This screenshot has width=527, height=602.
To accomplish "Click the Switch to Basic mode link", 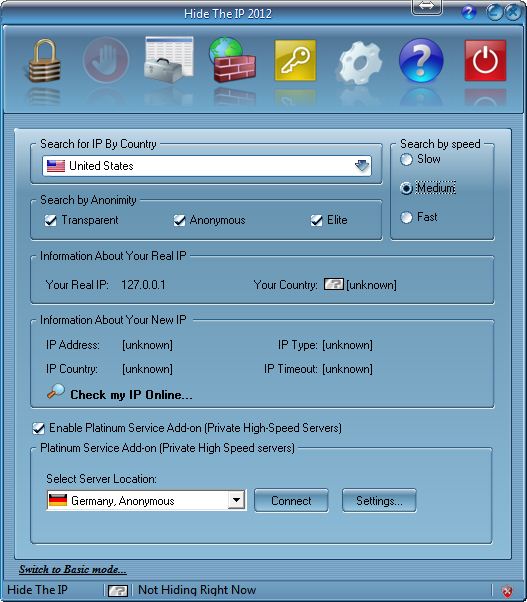I will tap(73, 569).
